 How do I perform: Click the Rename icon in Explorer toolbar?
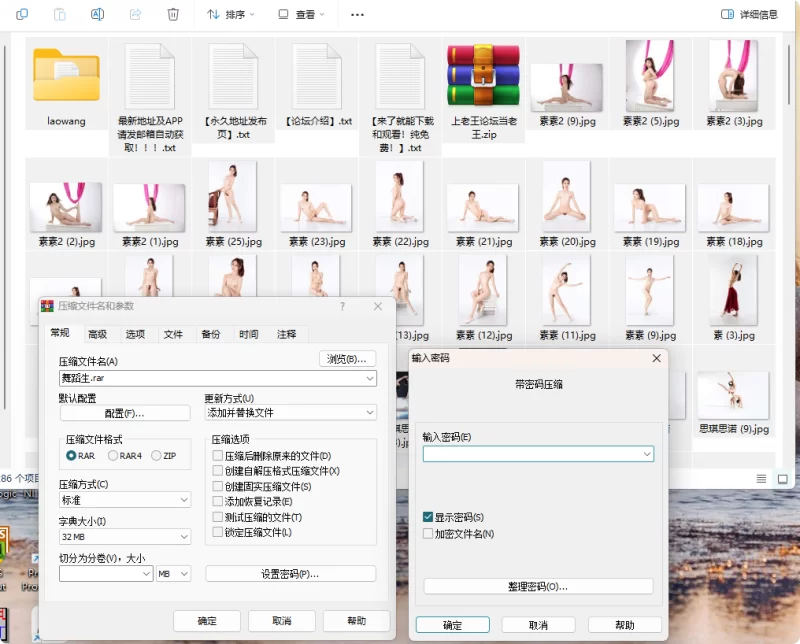point(97,15)
